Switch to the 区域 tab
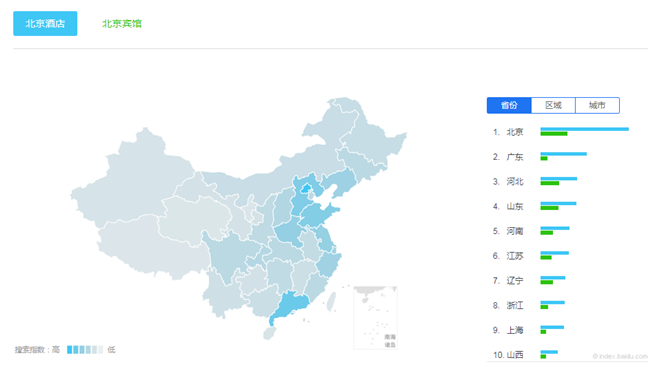650x377 pixels. [x=553, y=105]
